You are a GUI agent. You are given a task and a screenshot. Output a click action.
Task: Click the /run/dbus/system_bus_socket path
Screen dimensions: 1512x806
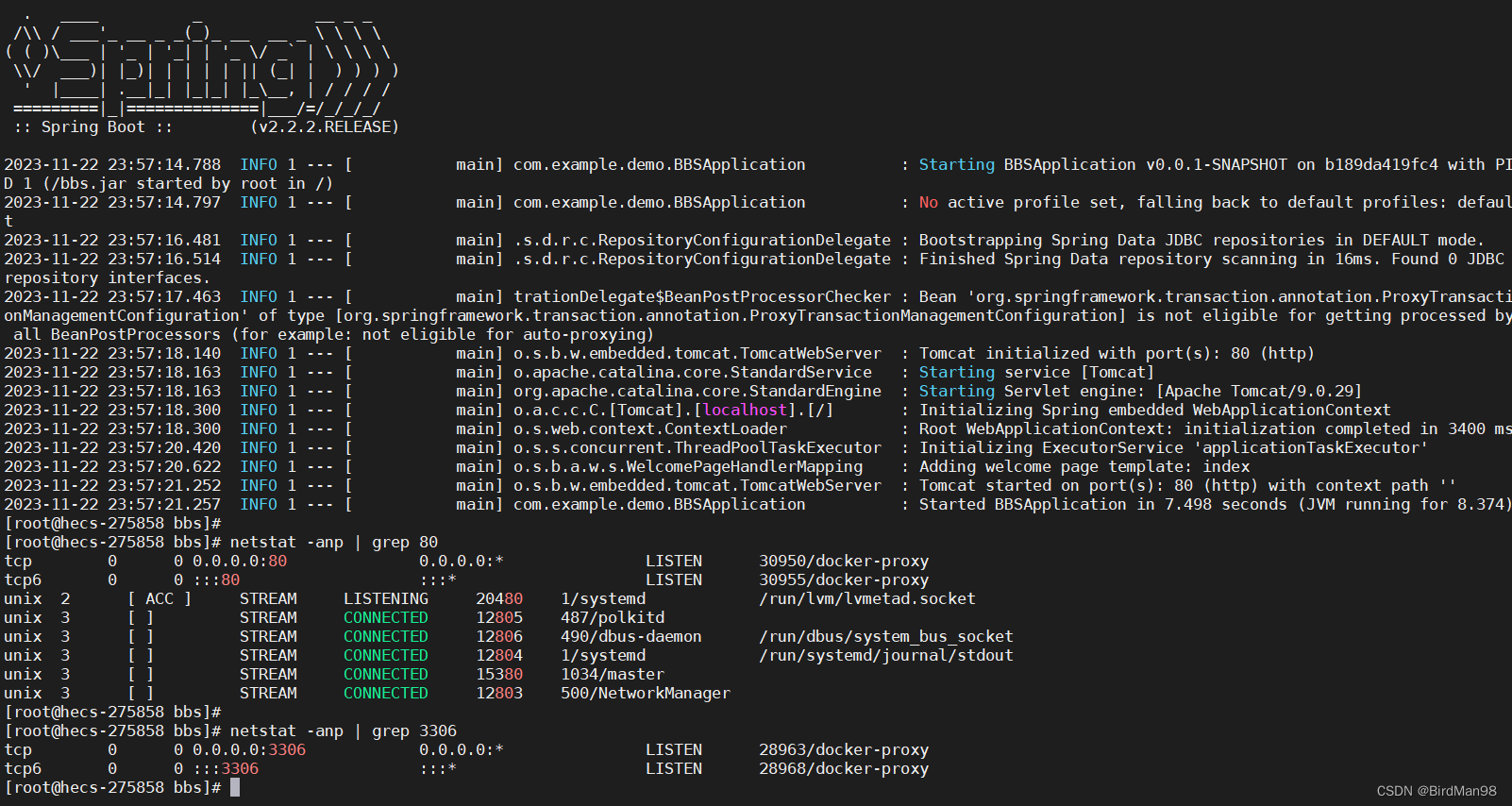886,636
